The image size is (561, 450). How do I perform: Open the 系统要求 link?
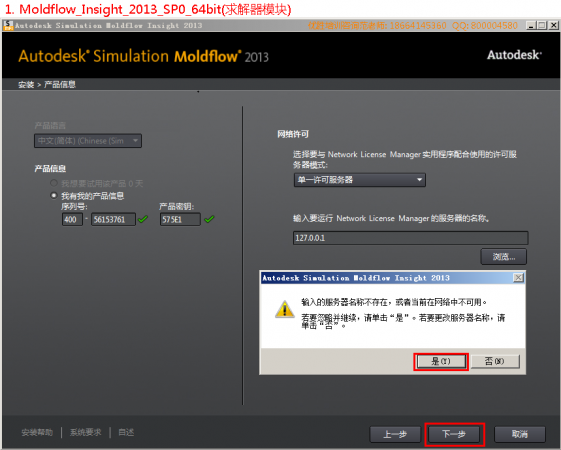[x=86, y=432]
